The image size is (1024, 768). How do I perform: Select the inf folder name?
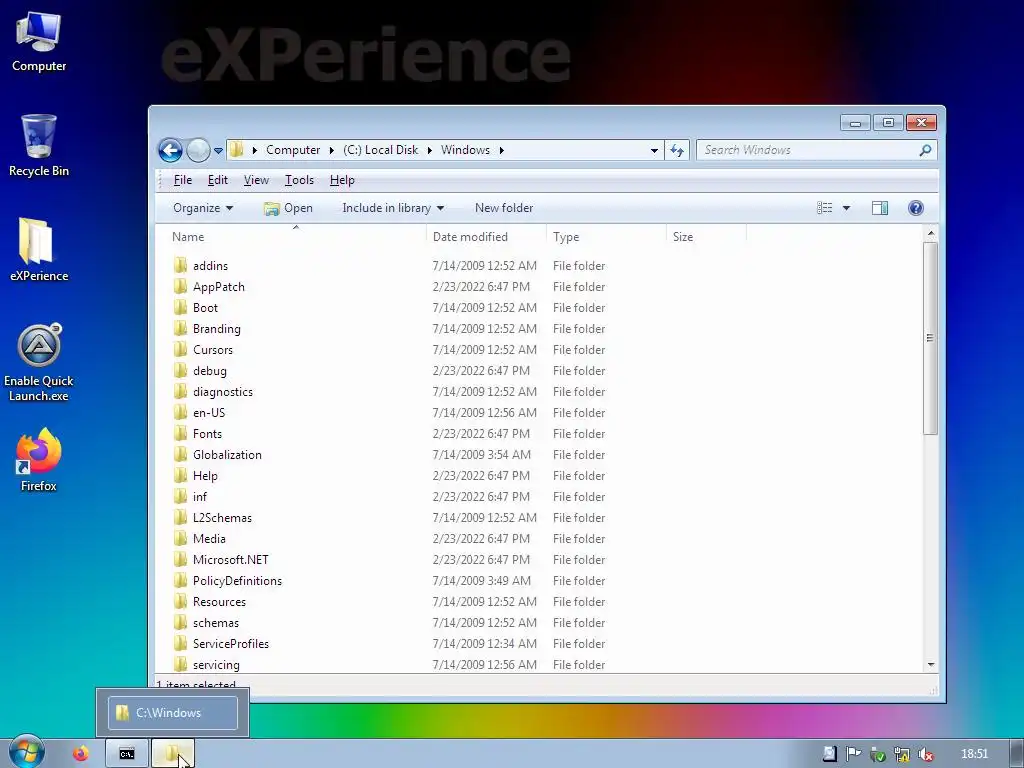200,497
